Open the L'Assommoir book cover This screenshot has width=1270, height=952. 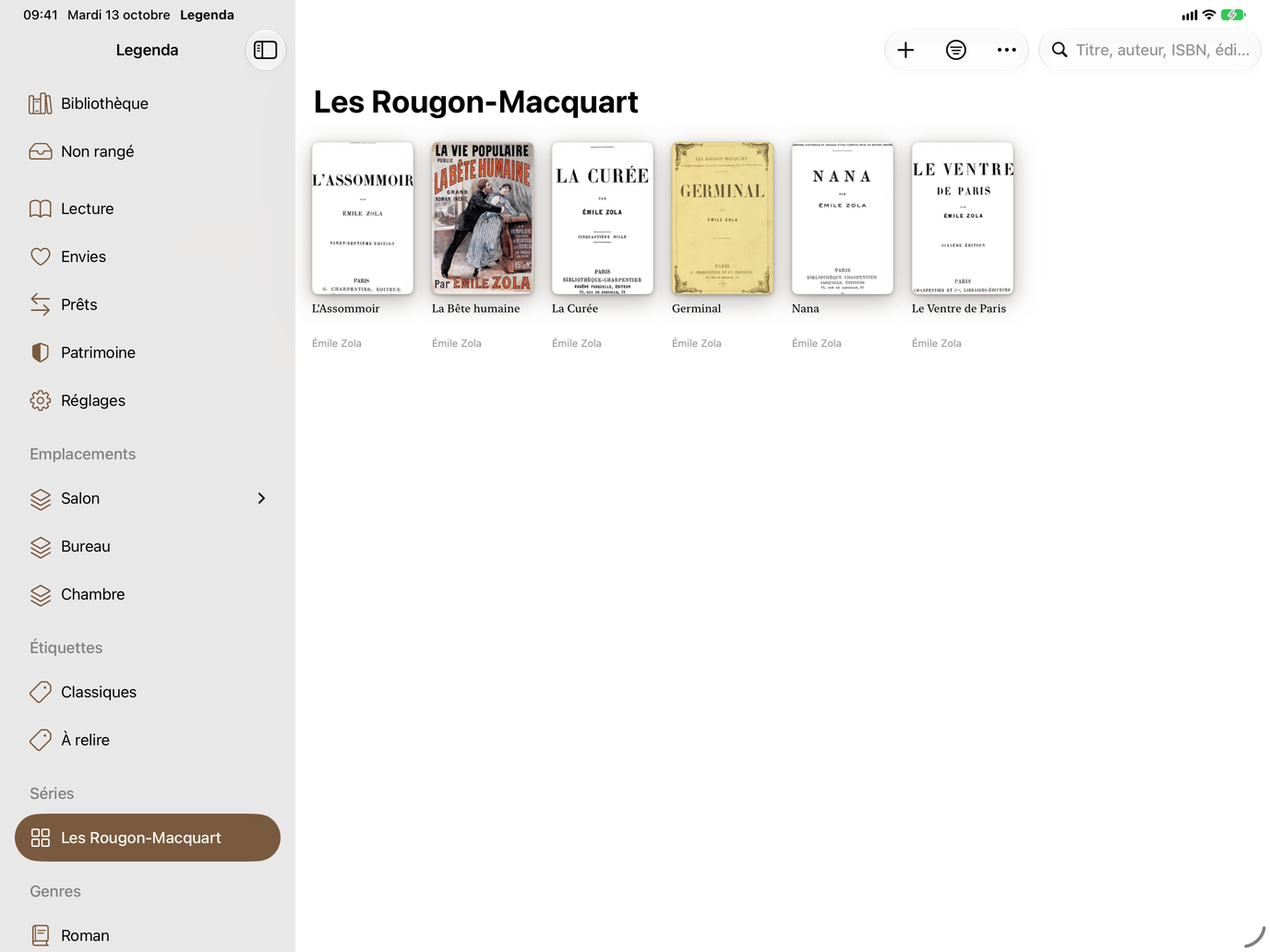(x=363, y=219)
